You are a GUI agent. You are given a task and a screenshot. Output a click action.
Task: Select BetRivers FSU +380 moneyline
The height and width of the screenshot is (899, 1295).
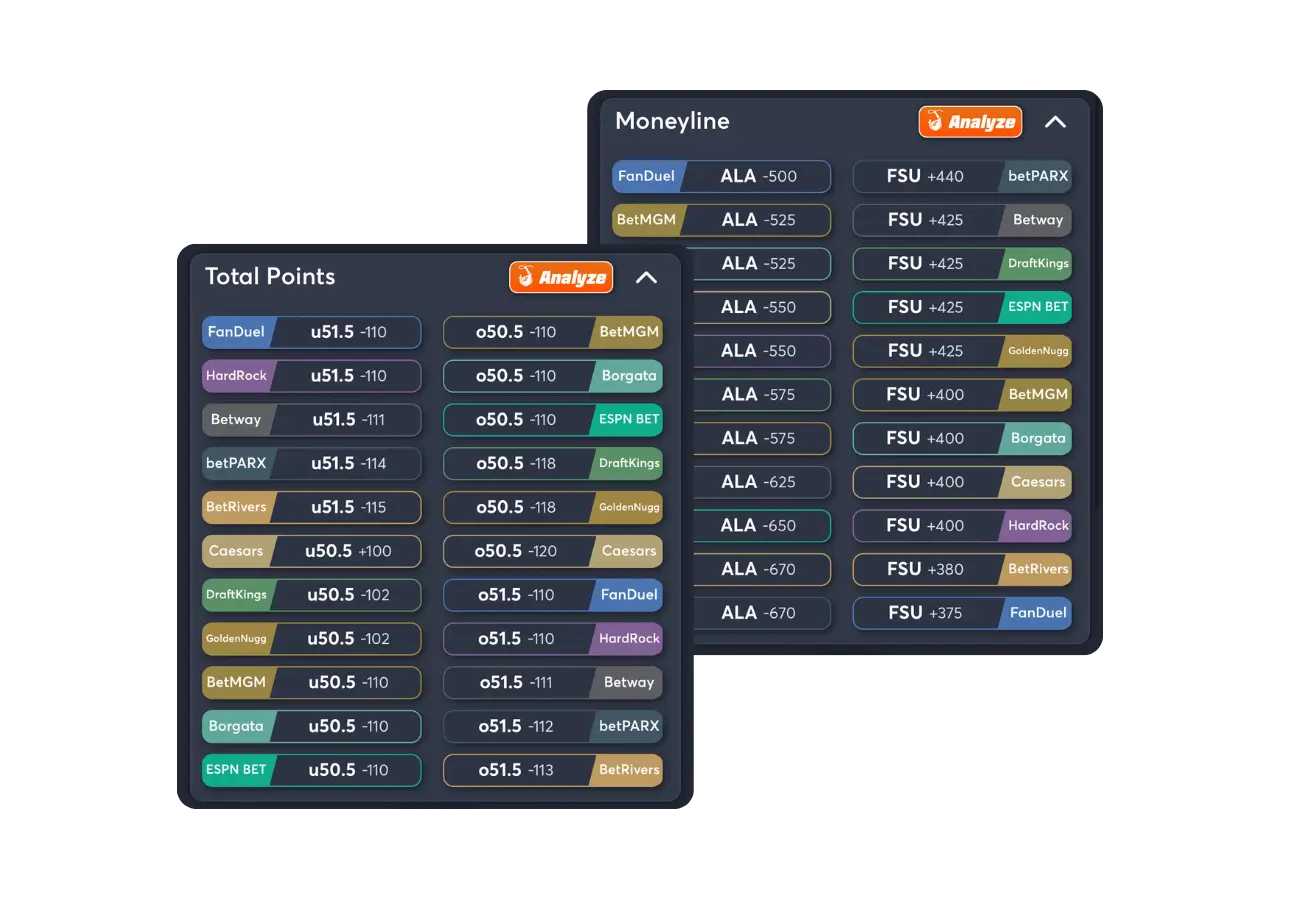tap(962, 569)
